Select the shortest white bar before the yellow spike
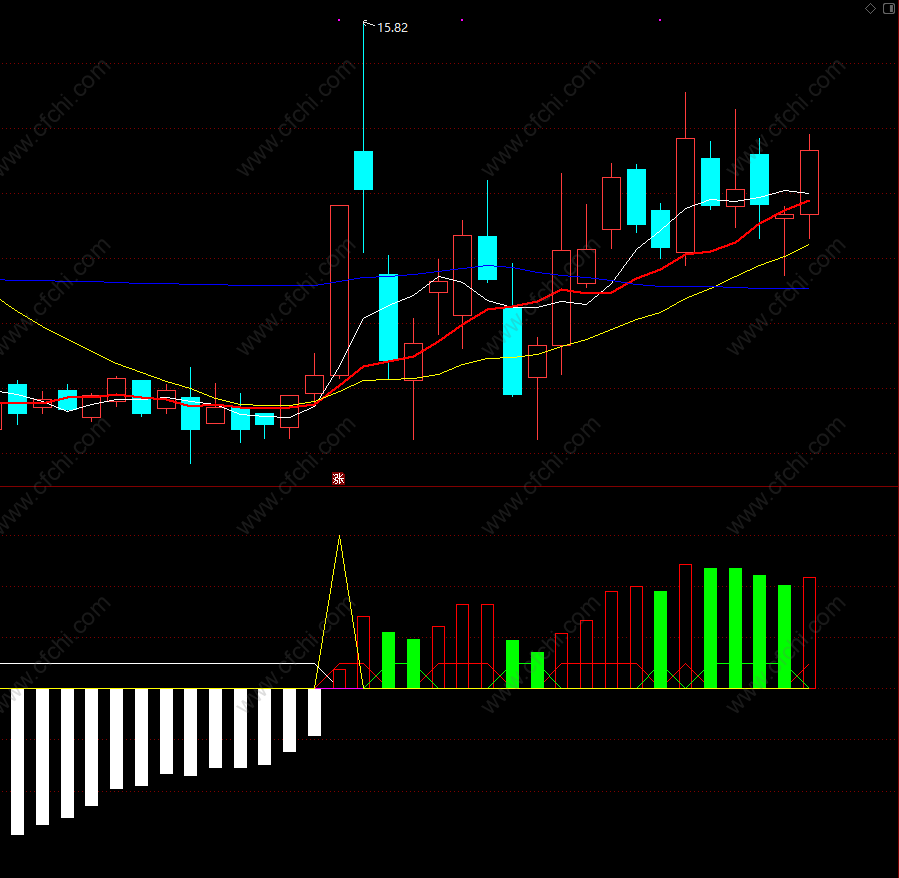 [x=314, y=712]
